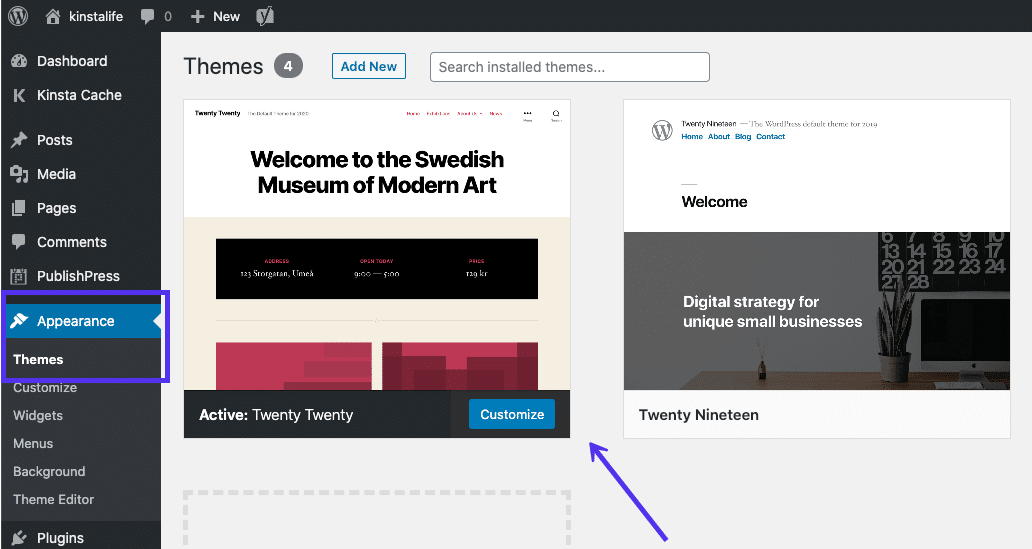Select the Twenty Nineteen theme thumbnail
1032x549 pixels.
pyautogui.click(x=816, y=245)
